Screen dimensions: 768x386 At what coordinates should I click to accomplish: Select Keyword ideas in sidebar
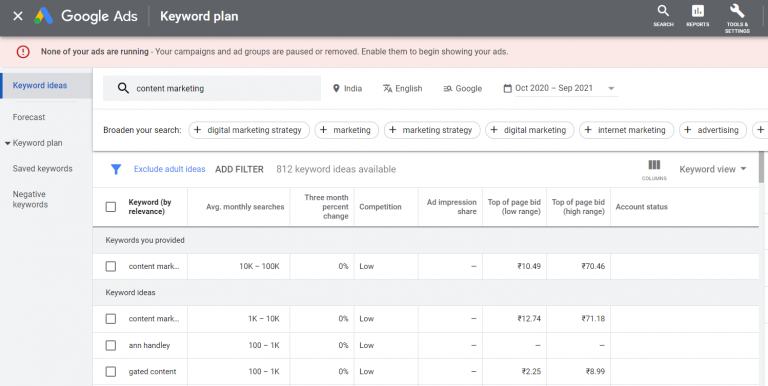pyautogui.click(x=46, y=85)
